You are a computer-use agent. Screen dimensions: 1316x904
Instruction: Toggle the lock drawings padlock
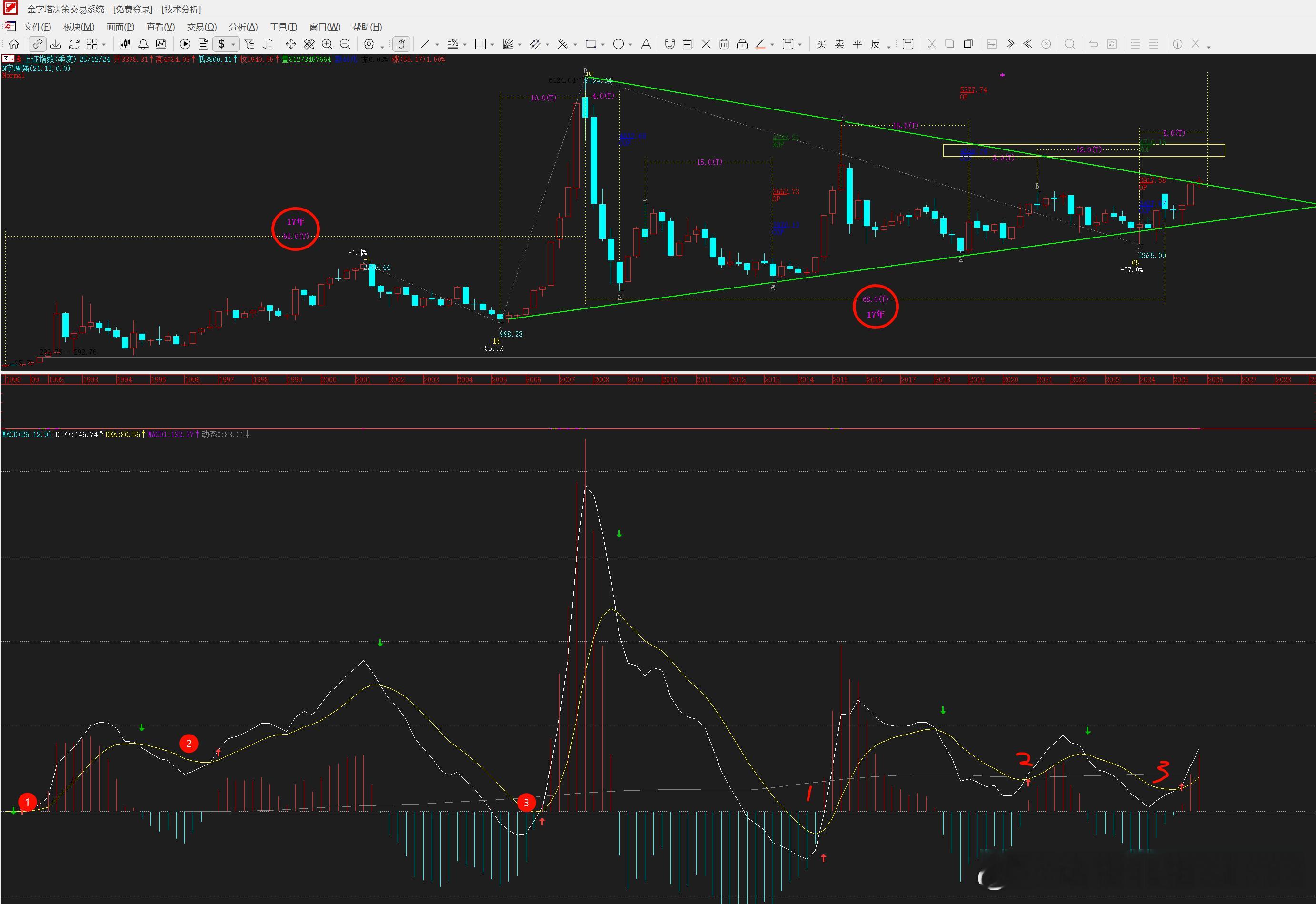742,44
